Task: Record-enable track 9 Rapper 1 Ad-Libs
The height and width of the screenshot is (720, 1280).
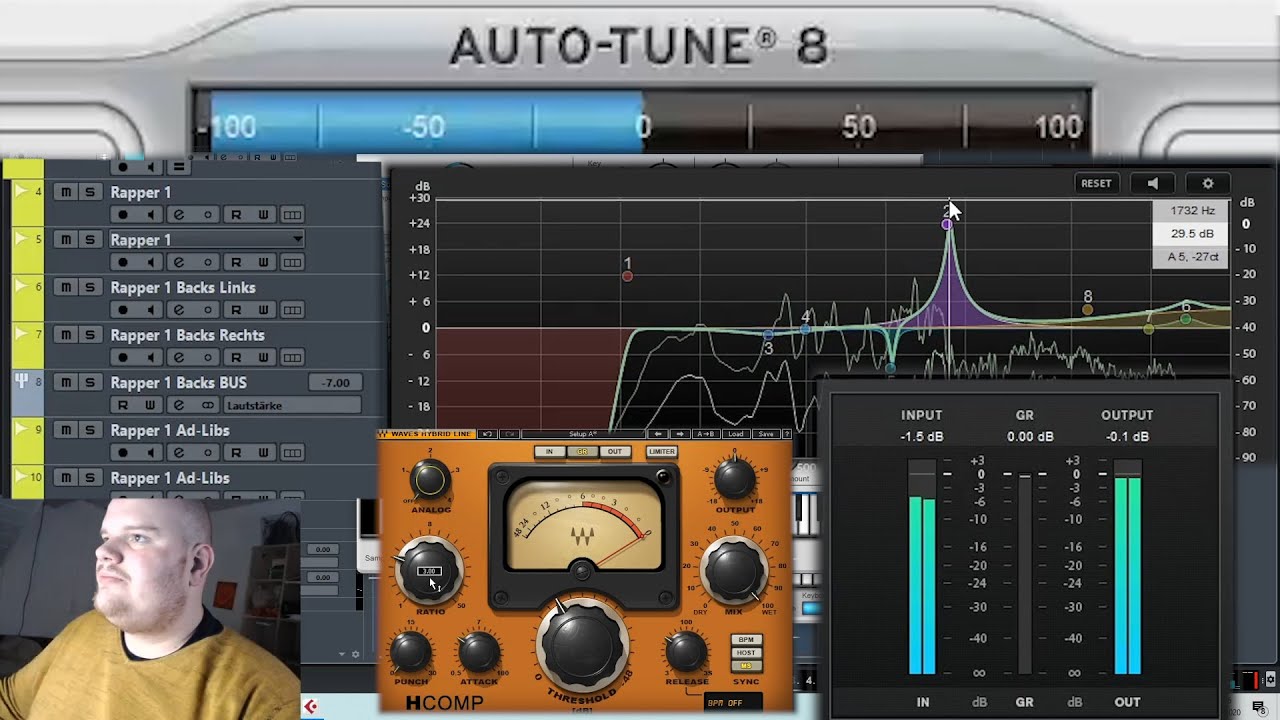Action: pyautogui.click(x=123, y=453)
